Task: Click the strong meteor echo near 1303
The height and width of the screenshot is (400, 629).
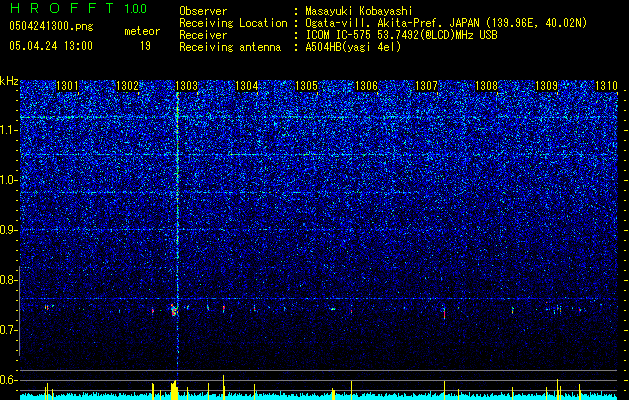Action: coord(174,311)
